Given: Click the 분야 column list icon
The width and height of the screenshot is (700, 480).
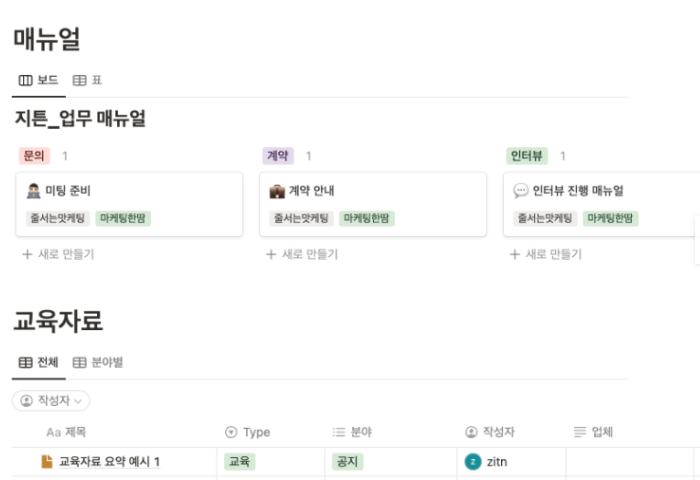Looking at the screenshot, I should [338, 432].
